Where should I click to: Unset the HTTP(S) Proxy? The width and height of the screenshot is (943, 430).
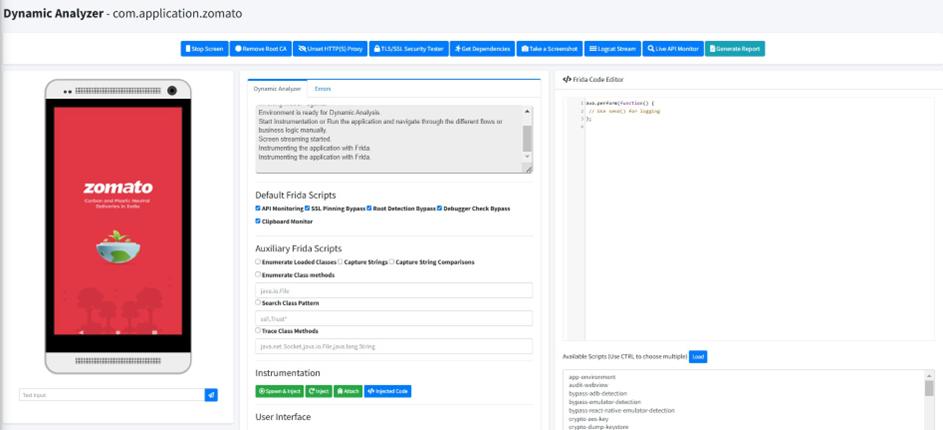click(330, 49)
